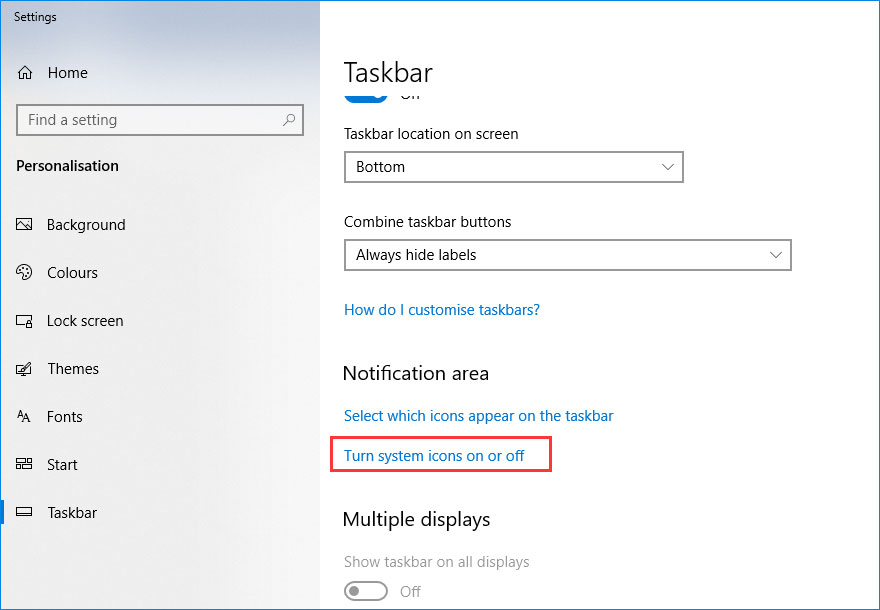Open 'How do I customise taskbars?' help link
Viewport: 880px width, 610px height.
[x=441, y=309]
